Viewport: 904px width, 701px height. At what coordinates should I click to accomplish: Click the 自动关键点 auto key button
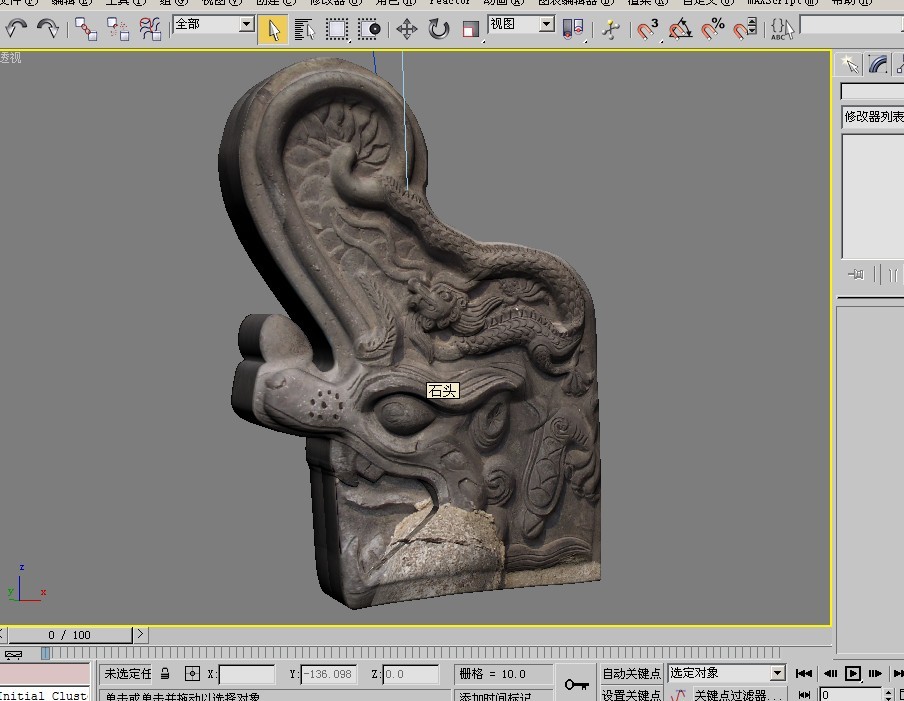click(631, 674)
